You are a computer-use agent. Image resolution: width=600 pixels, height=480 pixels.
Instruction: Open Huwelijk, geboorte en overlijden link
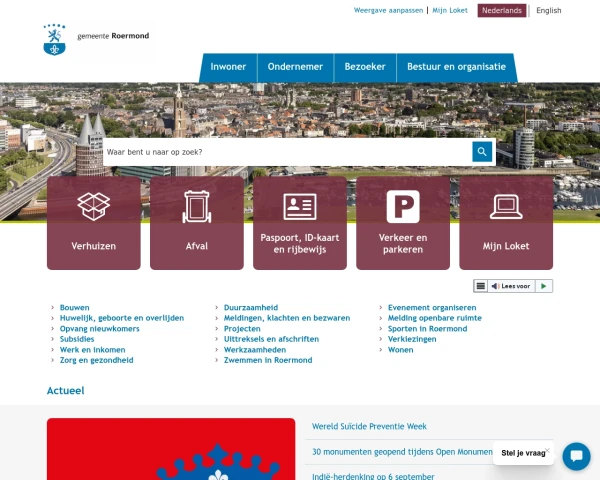(122, 318)
